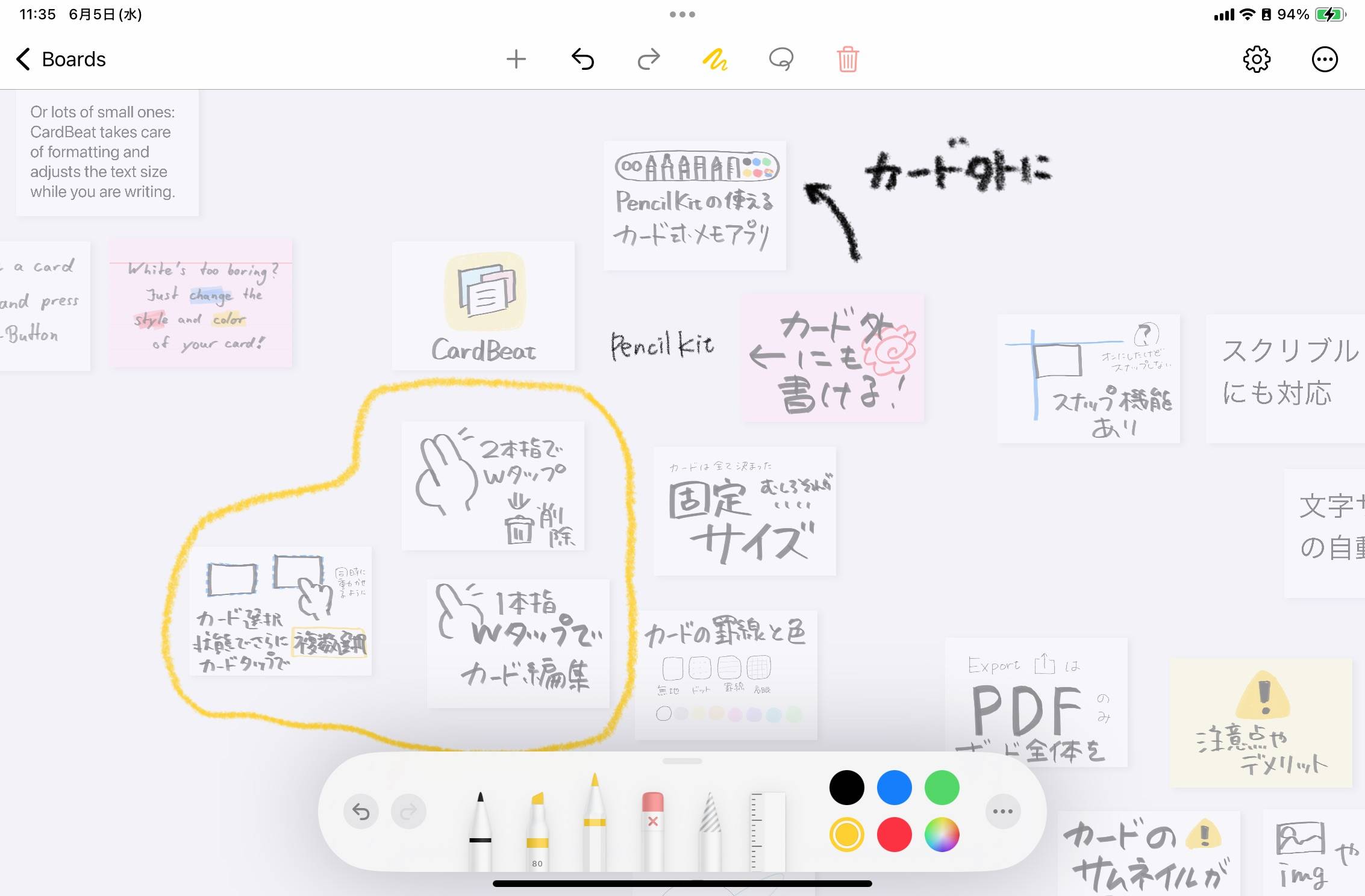Select the yellow crayon pencil tool

[x=595, y=822]
